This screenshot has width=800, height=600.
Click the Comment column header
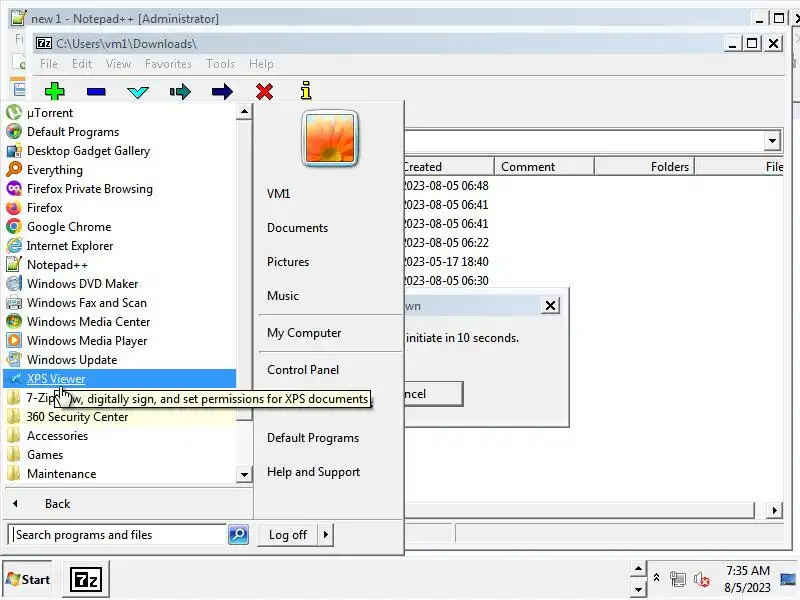544,166
